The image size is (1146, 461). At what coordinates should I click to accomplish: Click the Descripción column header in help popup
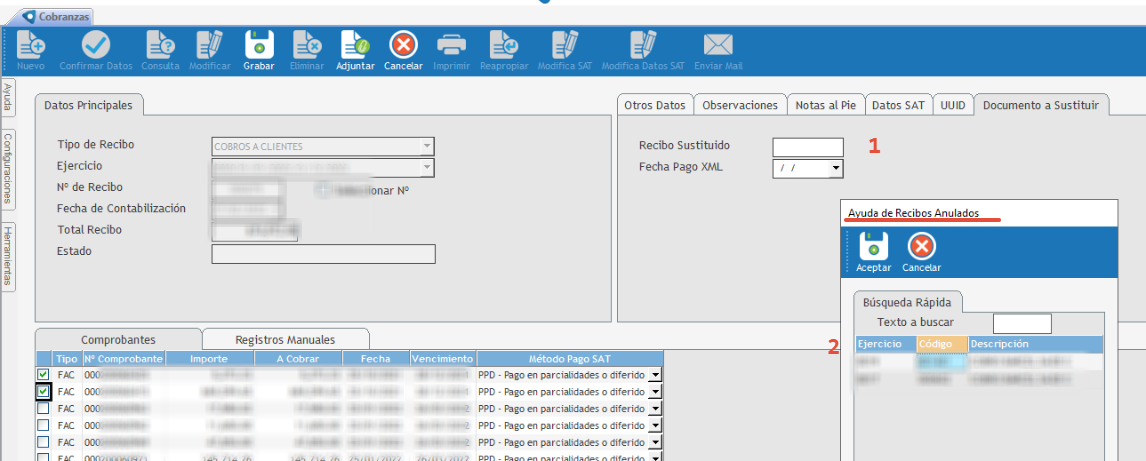(x=1036, y=344)
